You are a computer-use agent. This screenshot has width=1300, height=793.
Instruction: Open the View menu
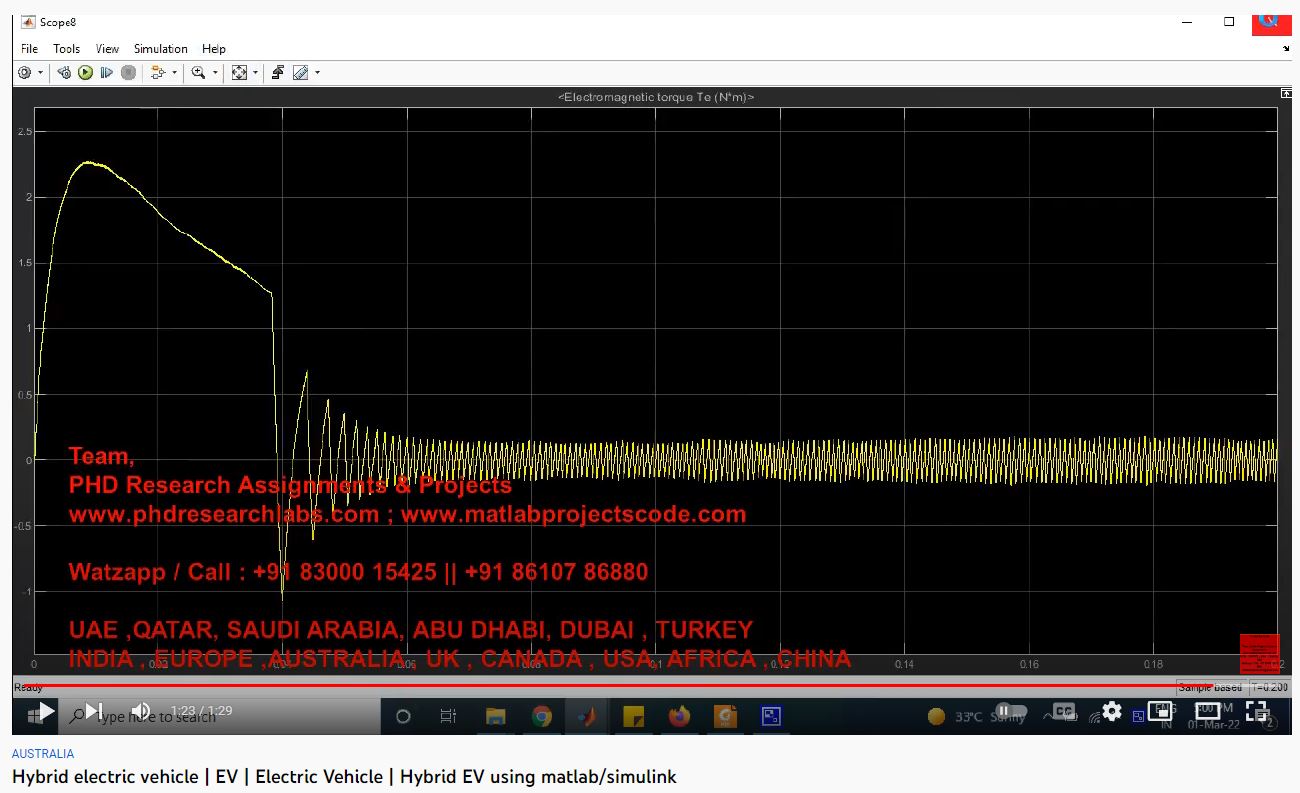tap(107, 49)
